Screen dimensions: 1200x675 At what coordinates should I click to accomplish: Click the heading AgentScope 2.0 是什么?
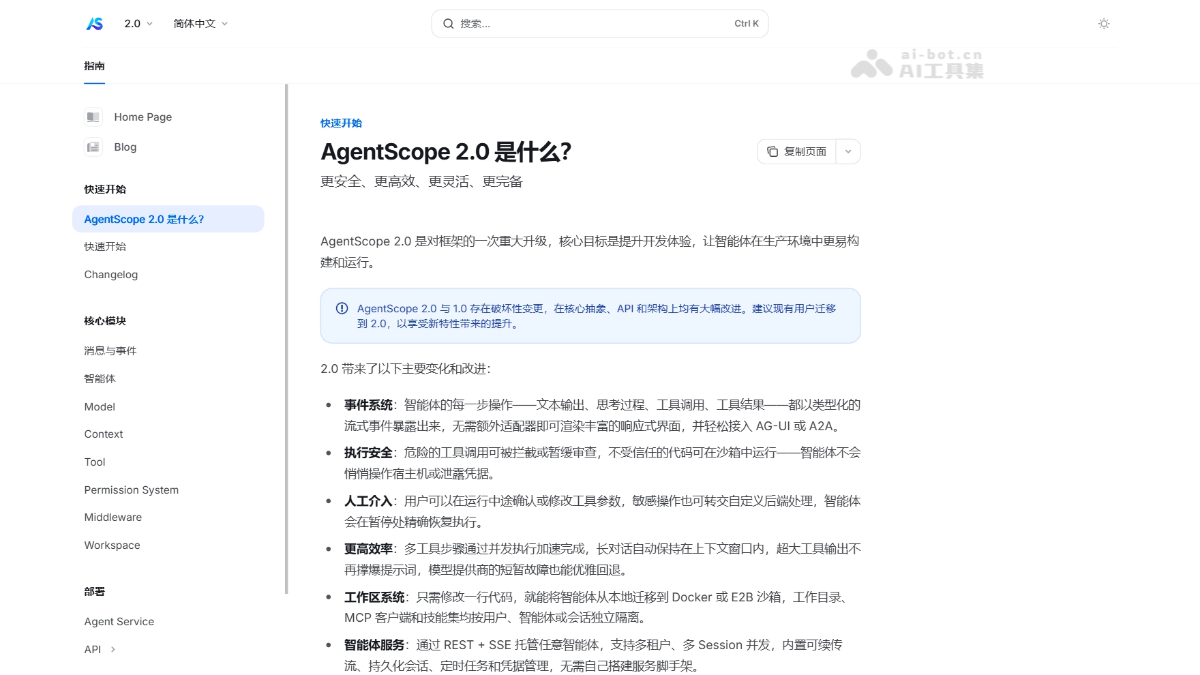[x=446, y=152]
